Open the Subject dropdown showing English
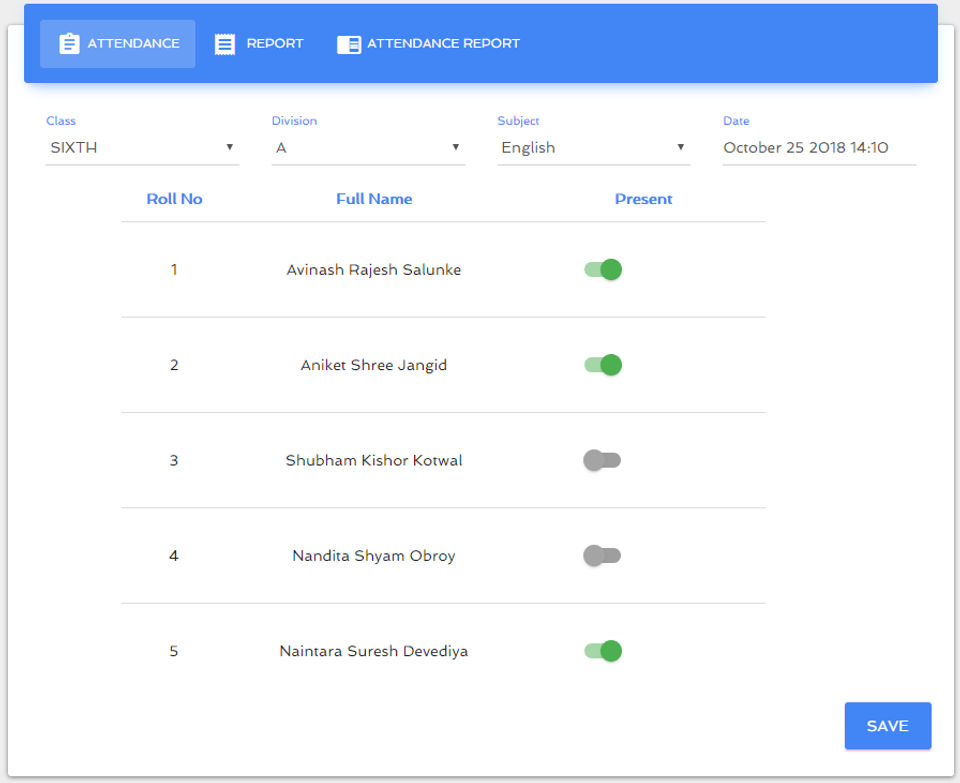Screen dimensions: 960x783 594,148
